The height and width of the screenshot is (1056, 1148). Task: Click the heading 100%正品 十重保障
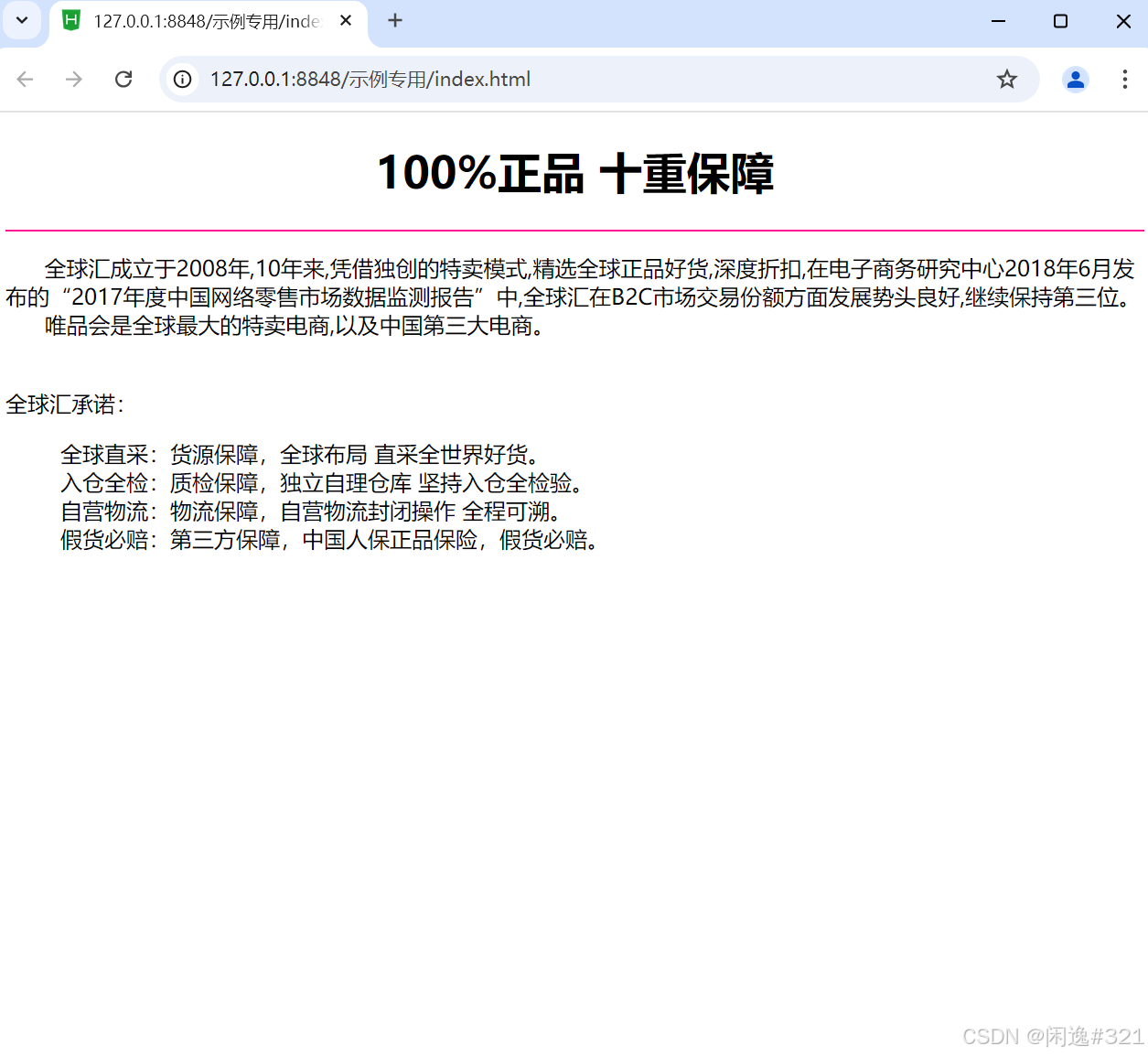point(575,174)
